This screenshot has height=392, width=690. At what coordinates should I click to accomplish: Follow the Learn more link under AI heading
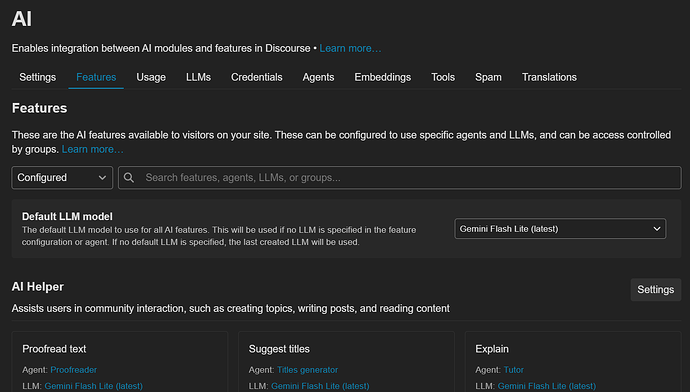(350, 48)
